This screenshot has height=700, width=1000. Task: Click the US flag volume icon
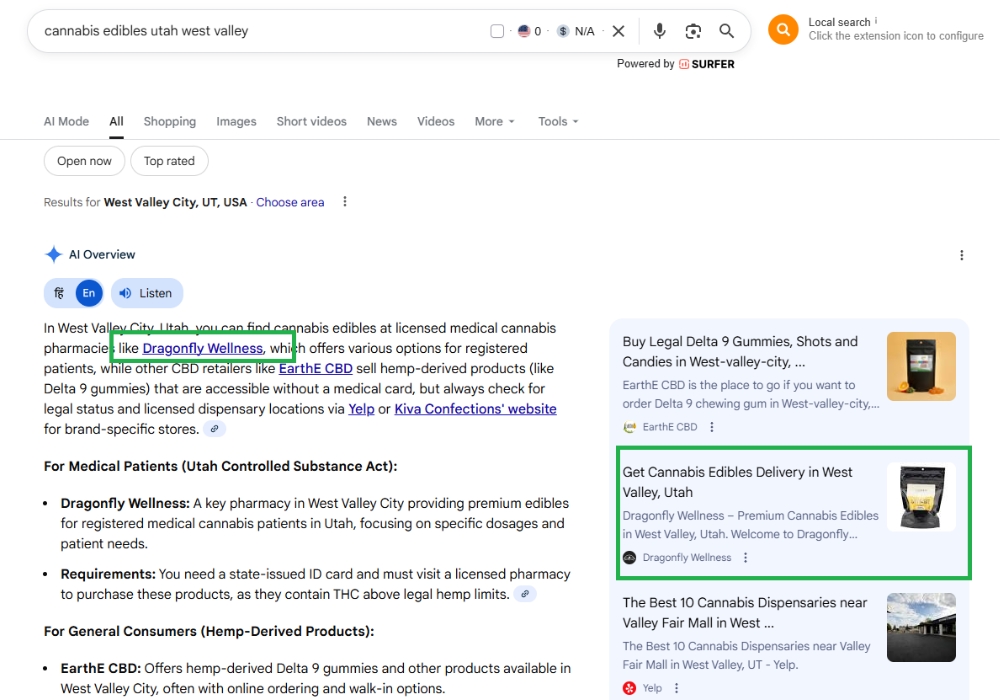[x=524, y=31]
